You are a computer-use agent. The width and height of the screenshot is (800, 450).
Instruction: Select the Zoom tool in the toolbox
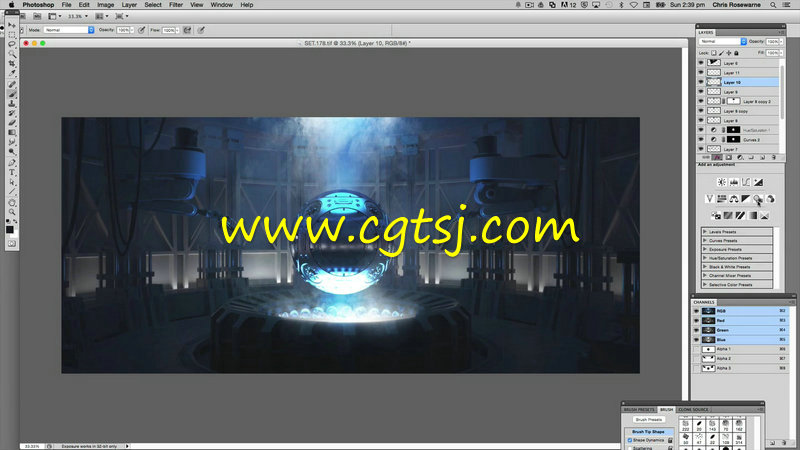(12, 212)
